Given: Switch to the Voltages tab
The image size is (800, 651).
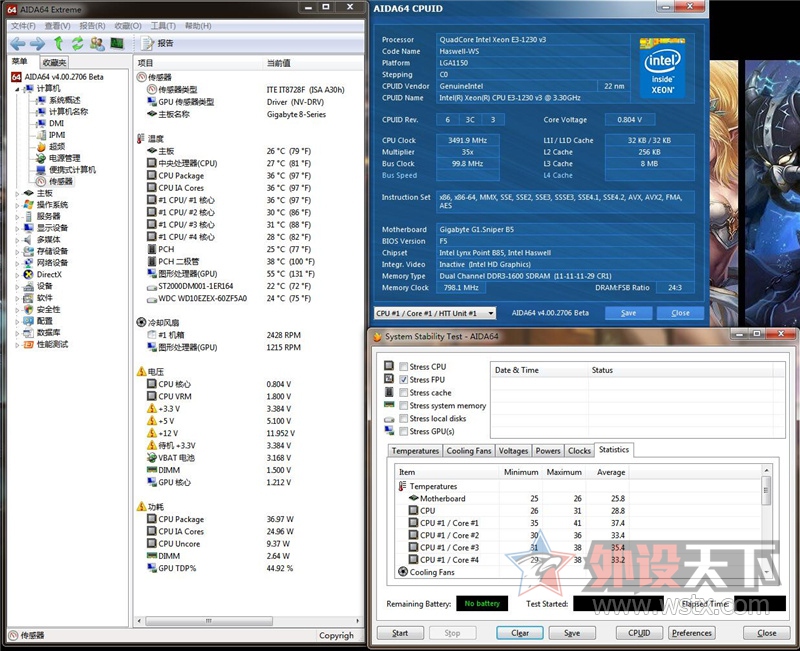Looking at the screenshot, I should (513, 451).
